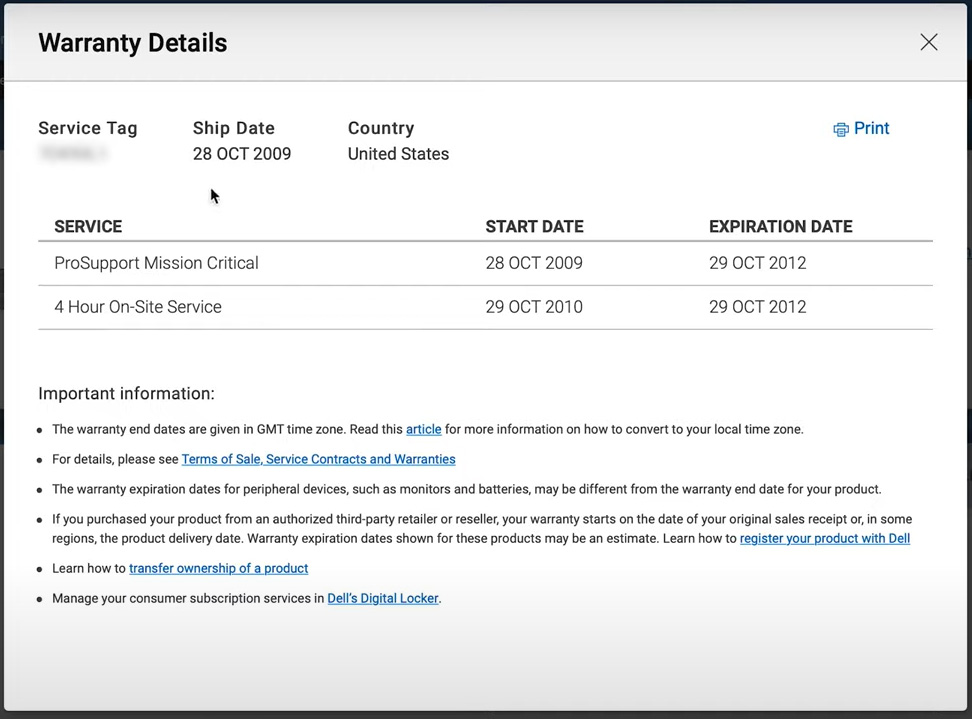Click the United States country value
The width and height of the screenshot is (972, 719).
click(398, 154)
